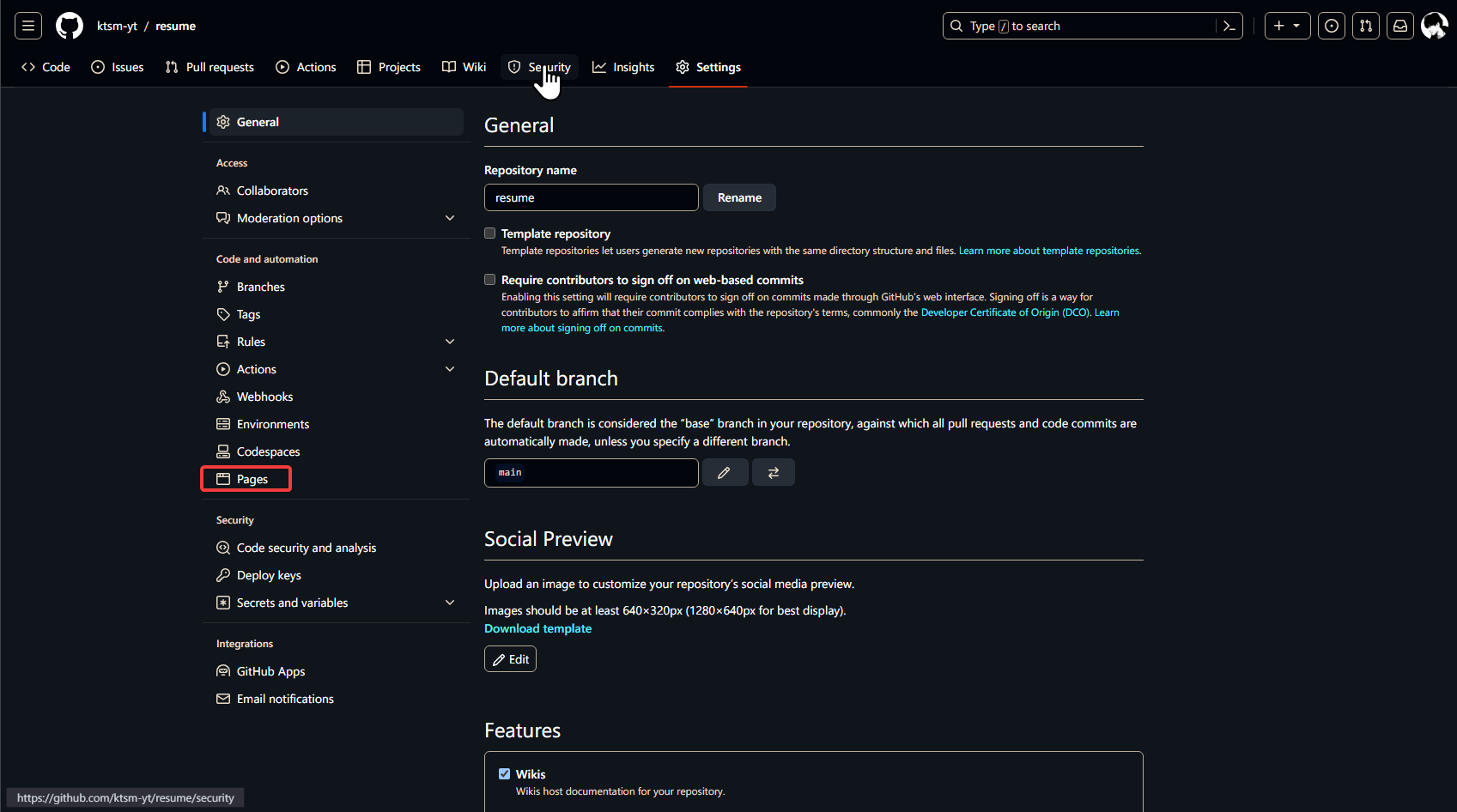Expand the Rules section chevron
This screenshot has height=812, width=1457.
pos(450,342)
